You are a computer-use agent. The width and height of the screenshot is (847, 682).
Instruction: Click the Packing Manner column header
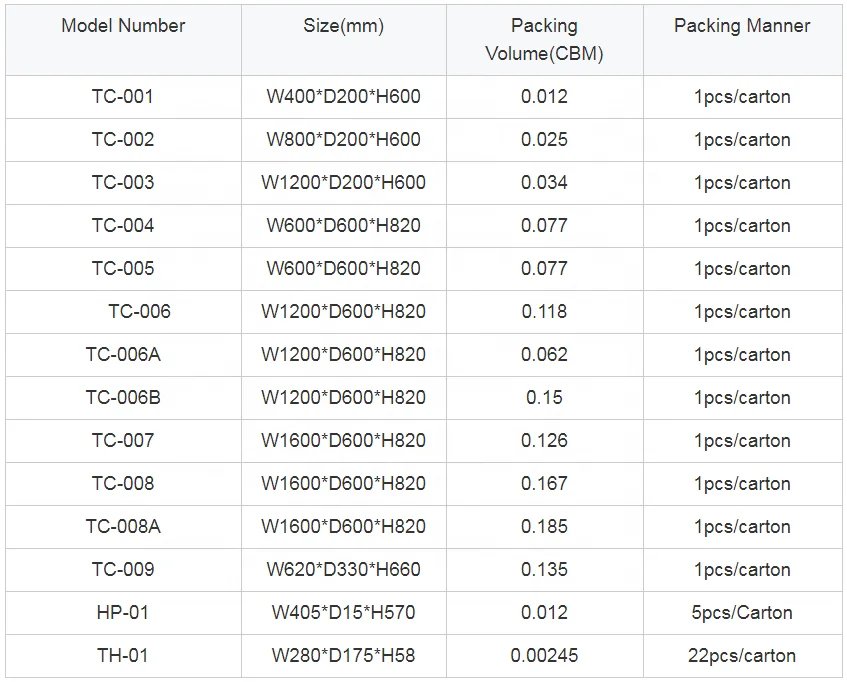click(x=742, y=26)
